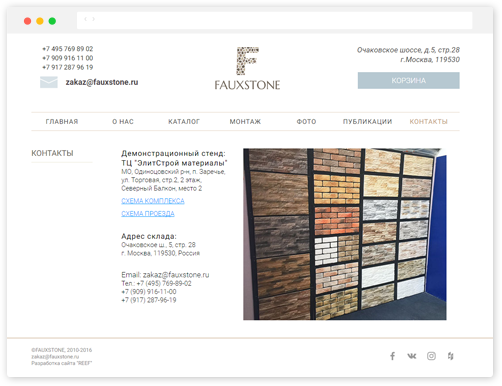
Task: Follow the СХЕМА КОМПЛЕКСА link
Action: point(153,201)
